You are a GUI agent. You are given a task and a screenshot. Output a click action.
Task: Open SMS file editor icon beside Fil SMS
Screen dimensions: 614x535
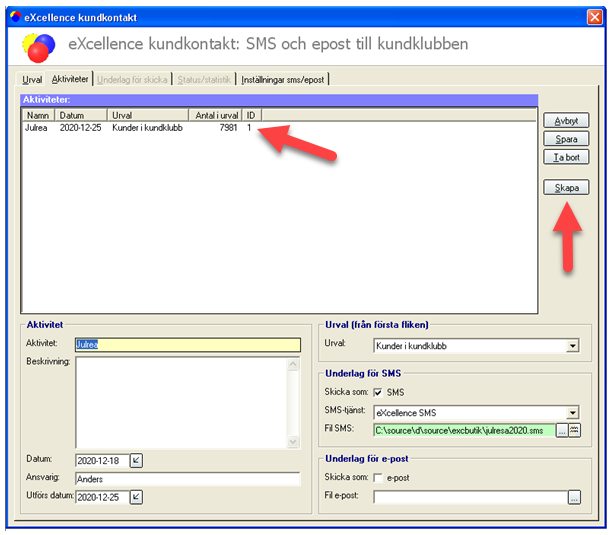[574, 430]
